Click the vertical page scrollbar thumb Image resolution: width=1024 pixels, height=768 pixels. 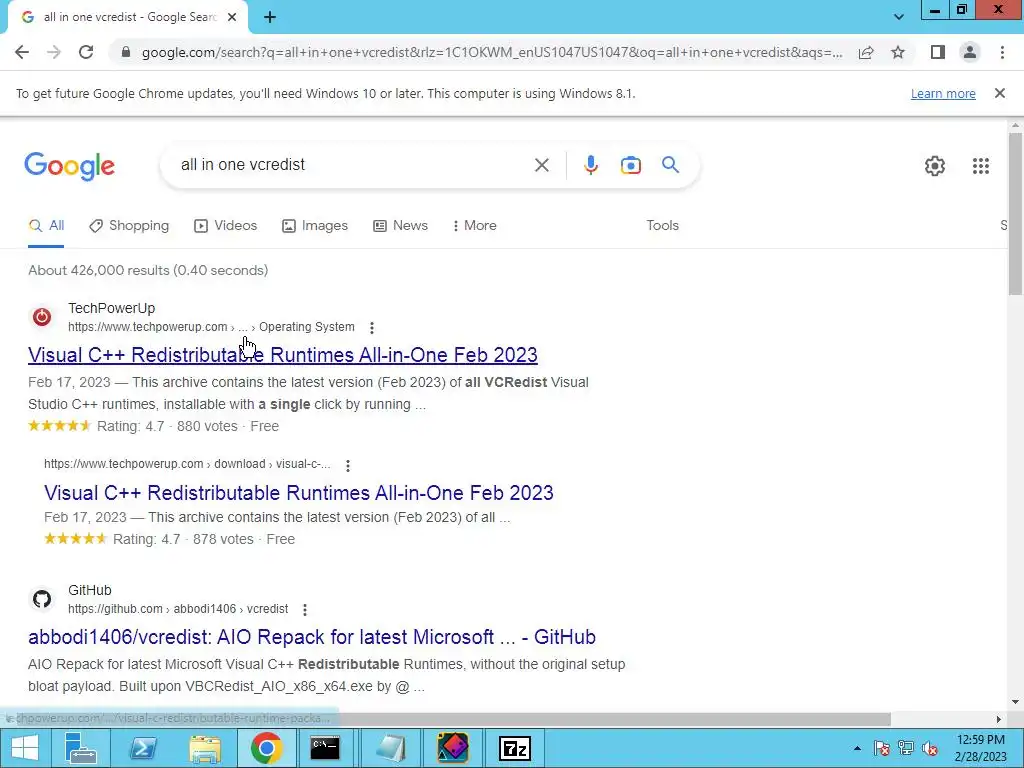1015,214
